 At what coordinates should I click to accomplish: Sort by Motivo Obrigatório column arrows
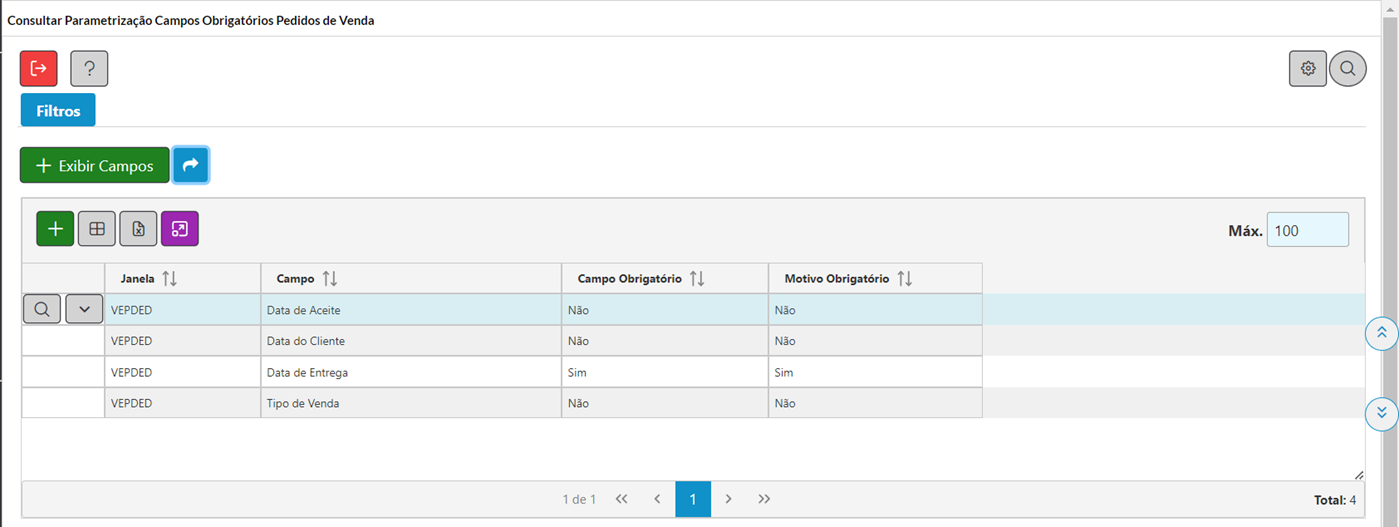[x=905, y=279]
